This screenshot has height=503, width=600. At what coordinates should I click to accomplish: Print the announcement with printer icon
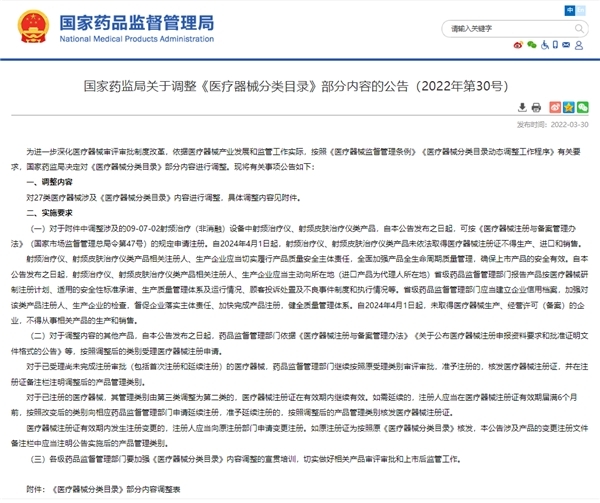click(x=536, y=107)
